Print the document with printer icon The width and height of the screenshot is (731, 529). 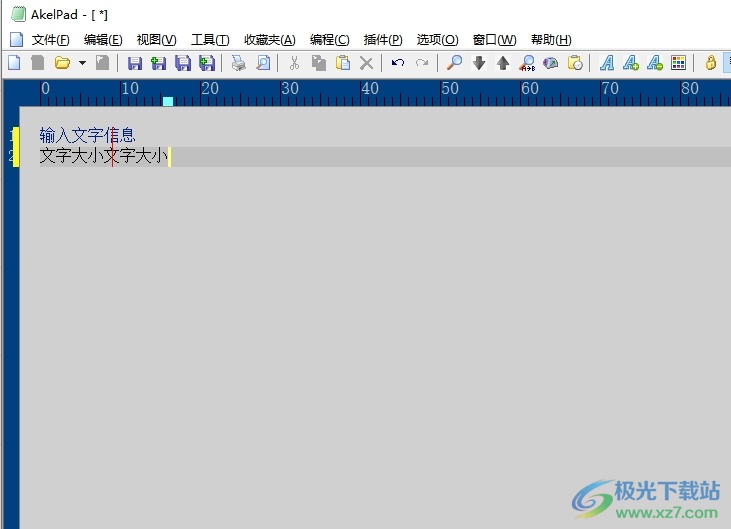(x=239, y=63)
